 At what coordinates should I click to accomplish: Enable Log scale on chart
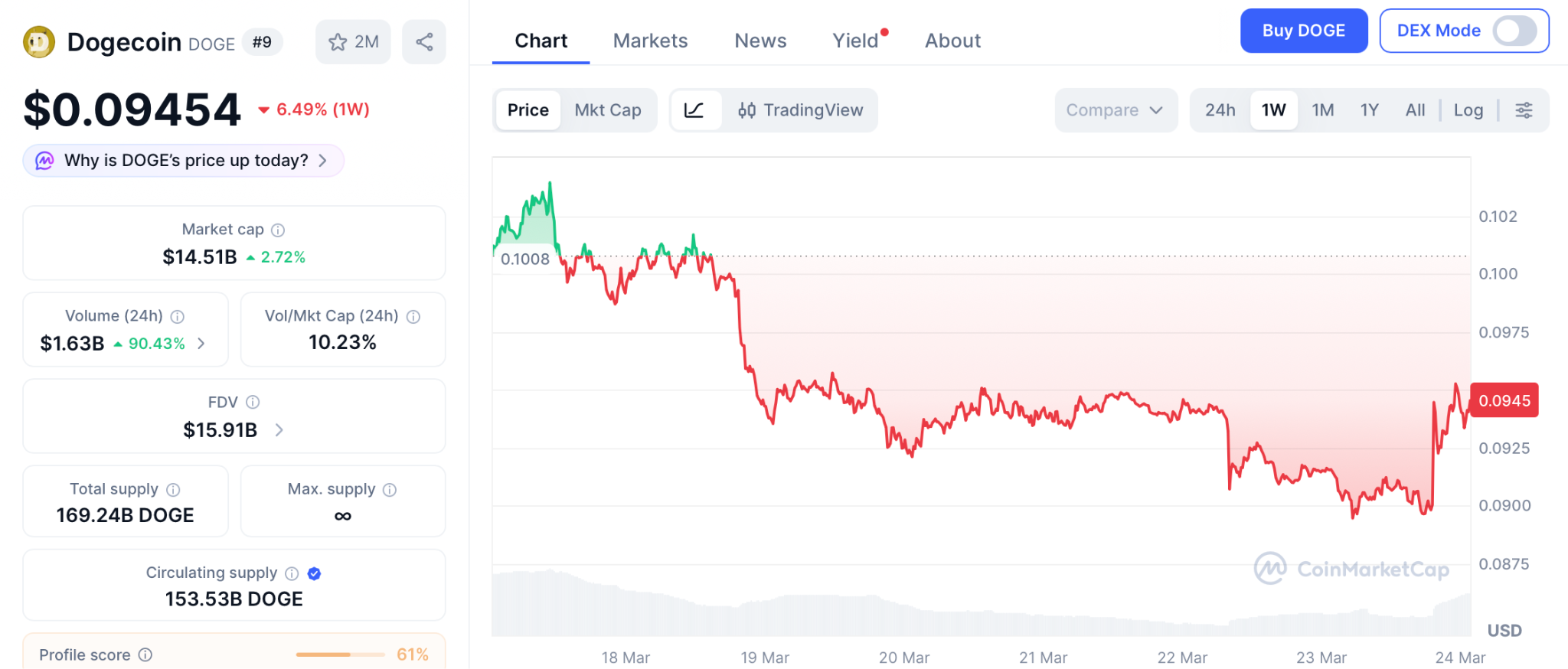tap(1468, 110)
